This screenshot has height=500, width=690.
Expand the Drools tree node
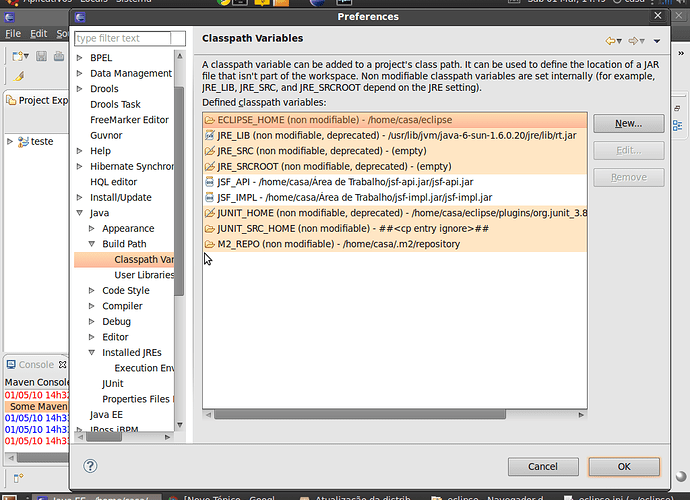(80, 88)
